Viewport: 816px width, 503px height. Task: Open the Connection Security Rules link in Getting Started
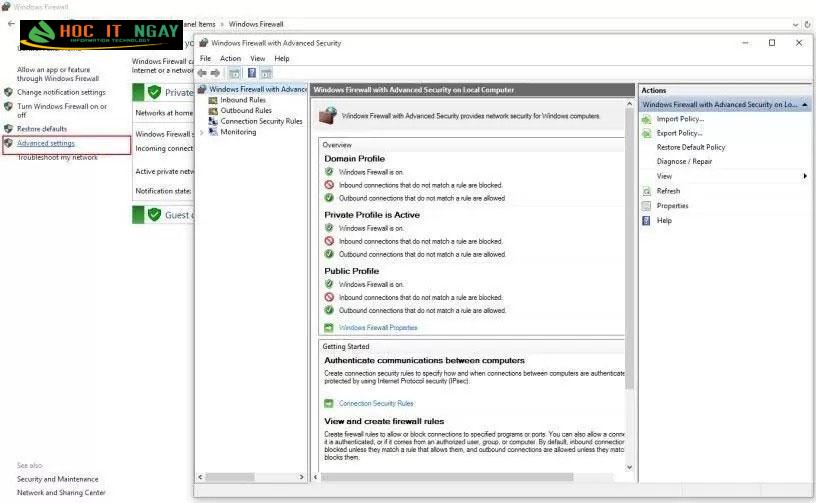[376, 403]
